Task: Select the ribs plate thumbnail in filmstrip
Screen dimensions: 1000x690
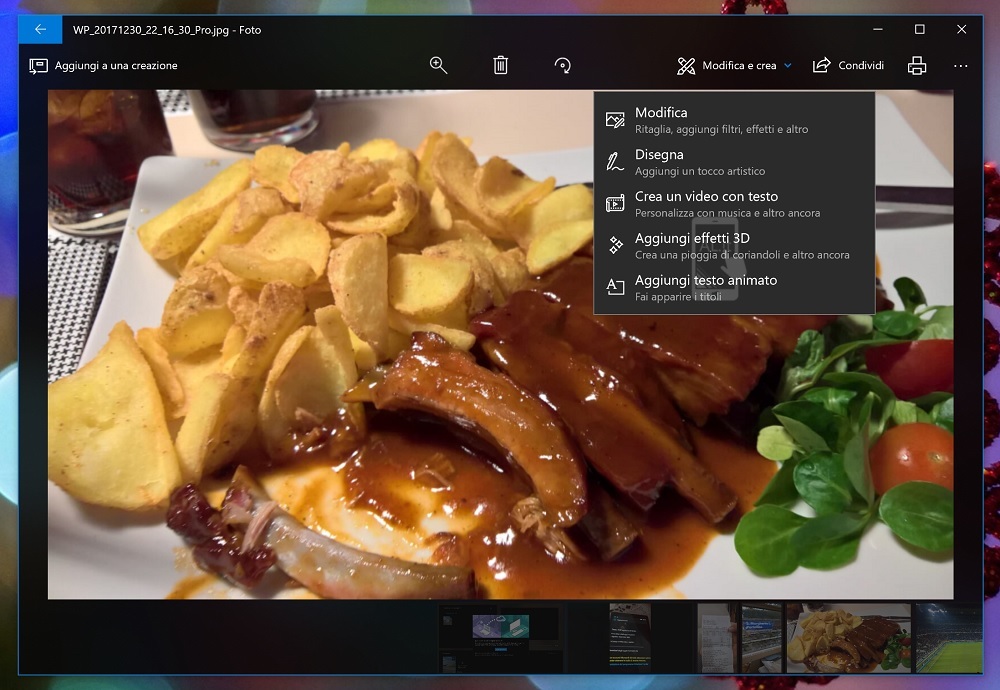Action: 848,638
